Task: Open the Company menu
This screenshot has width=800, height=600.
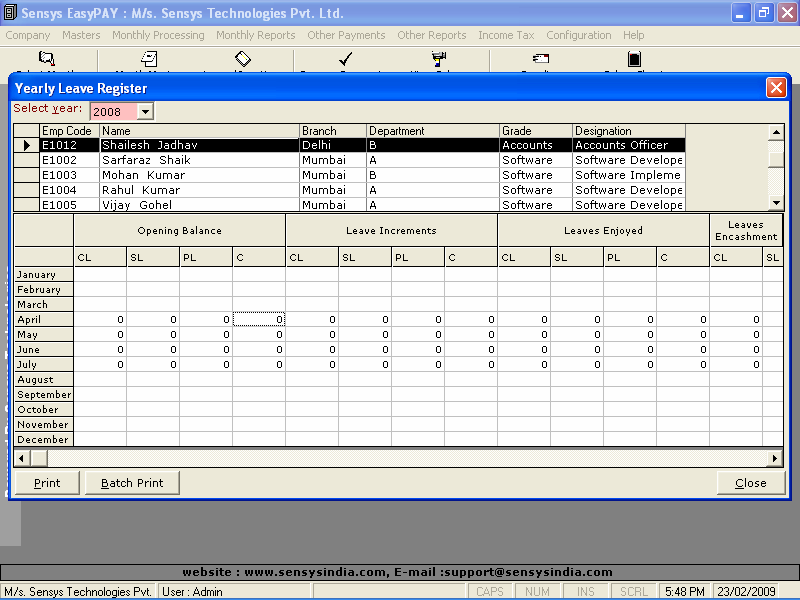Action: tap(28, 35)
